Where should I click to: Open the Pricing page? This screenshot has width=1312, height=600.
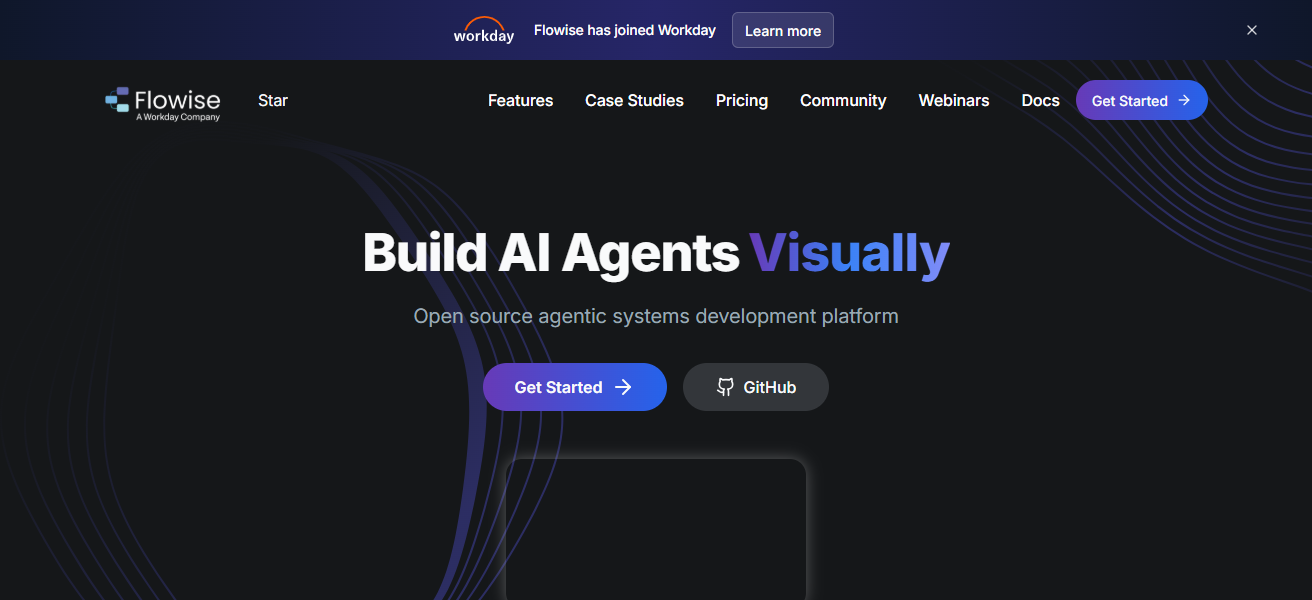pyautogui.click(x=742, y=100)
